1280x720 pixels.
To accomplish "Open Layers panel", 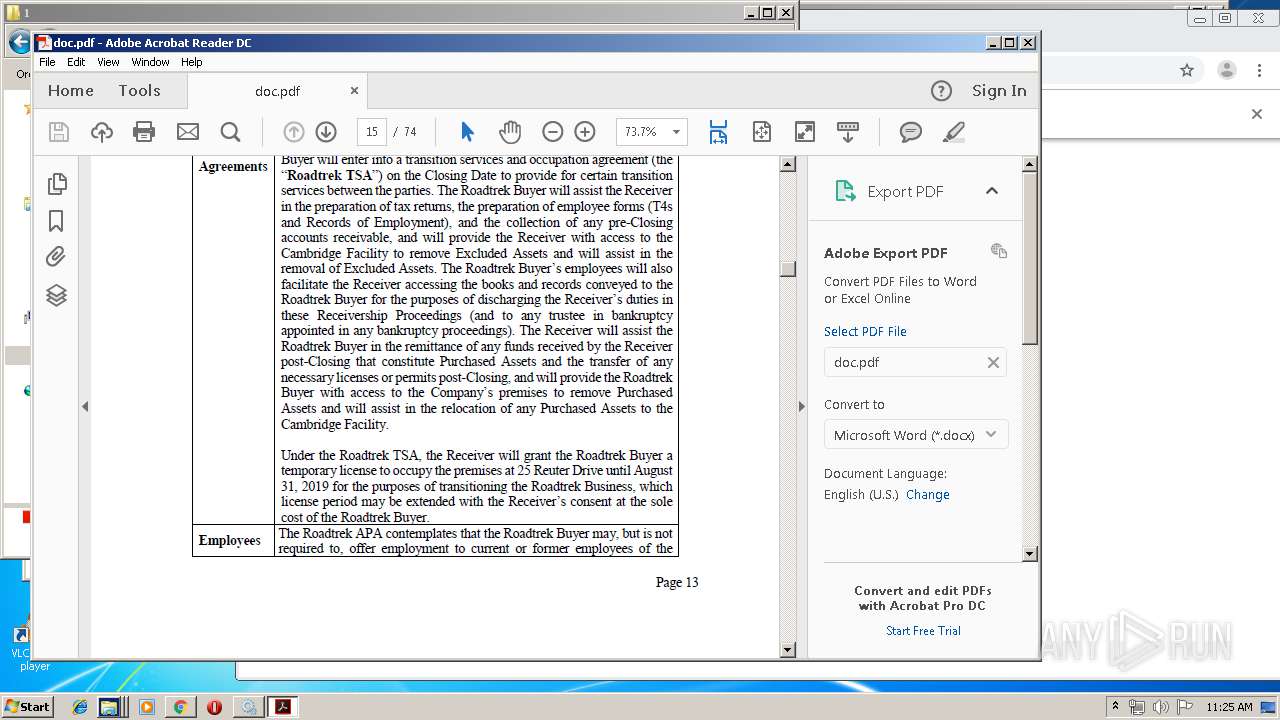I will [x=57, y=295].
